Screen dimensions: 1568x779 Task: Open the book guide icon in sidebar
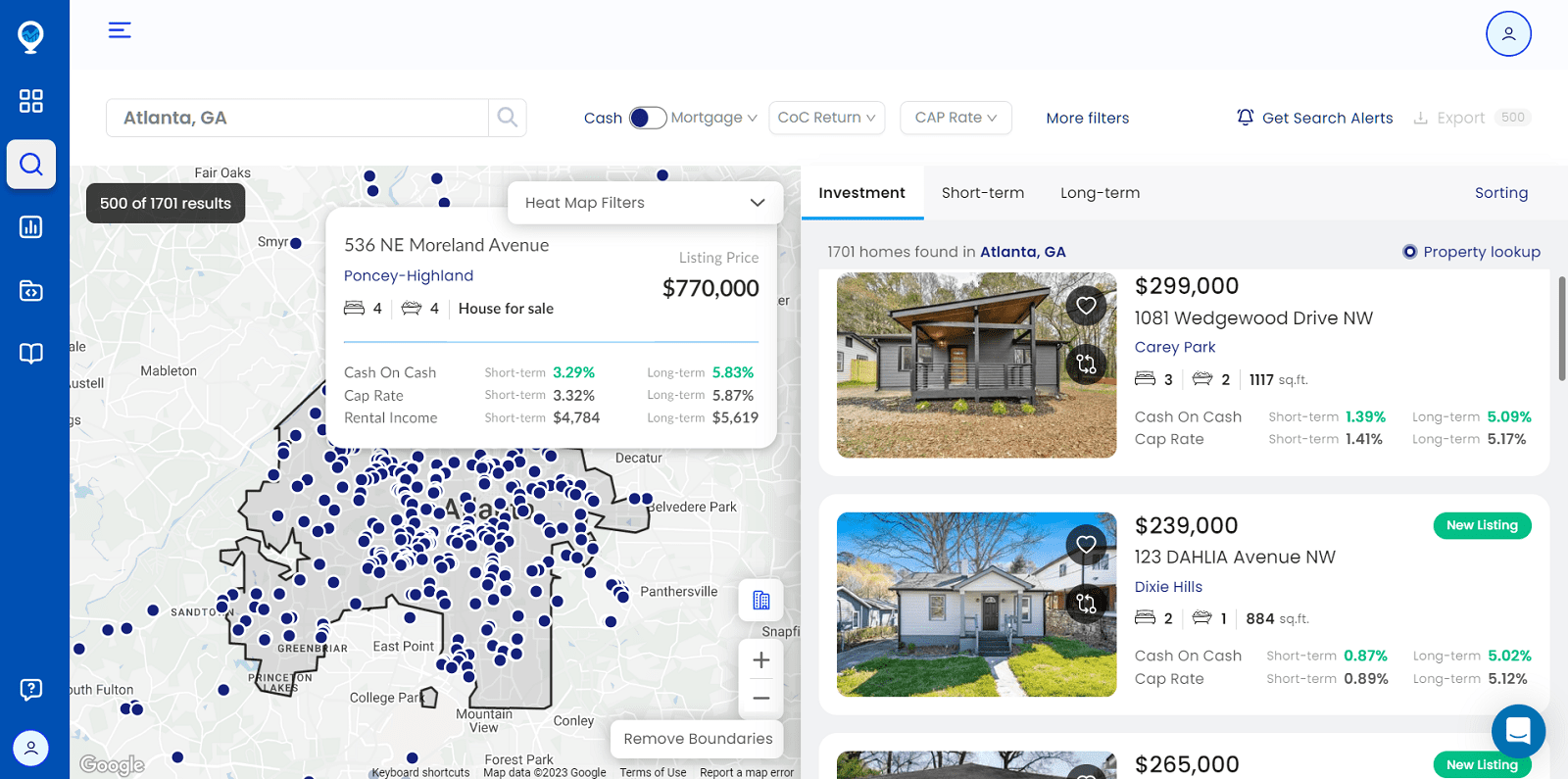(31, 354)
